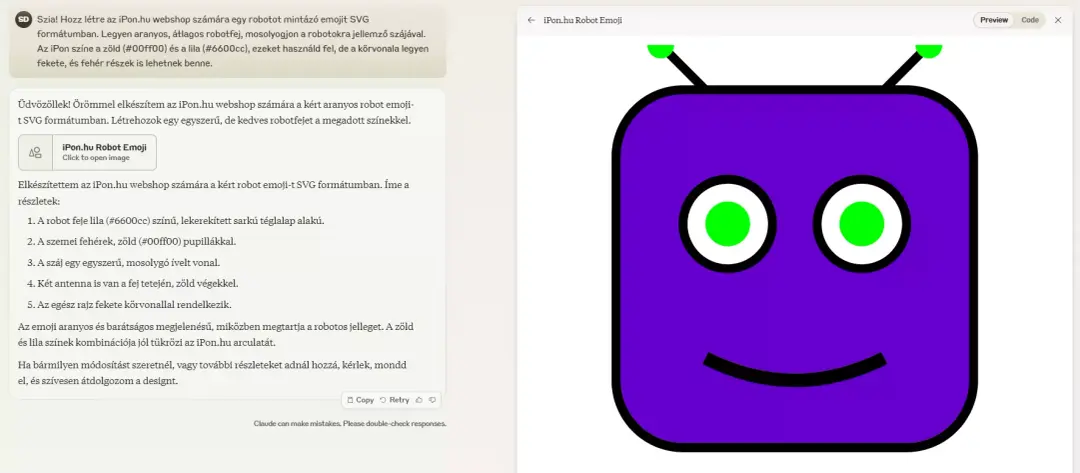Switch to the Code tab

1030,20
